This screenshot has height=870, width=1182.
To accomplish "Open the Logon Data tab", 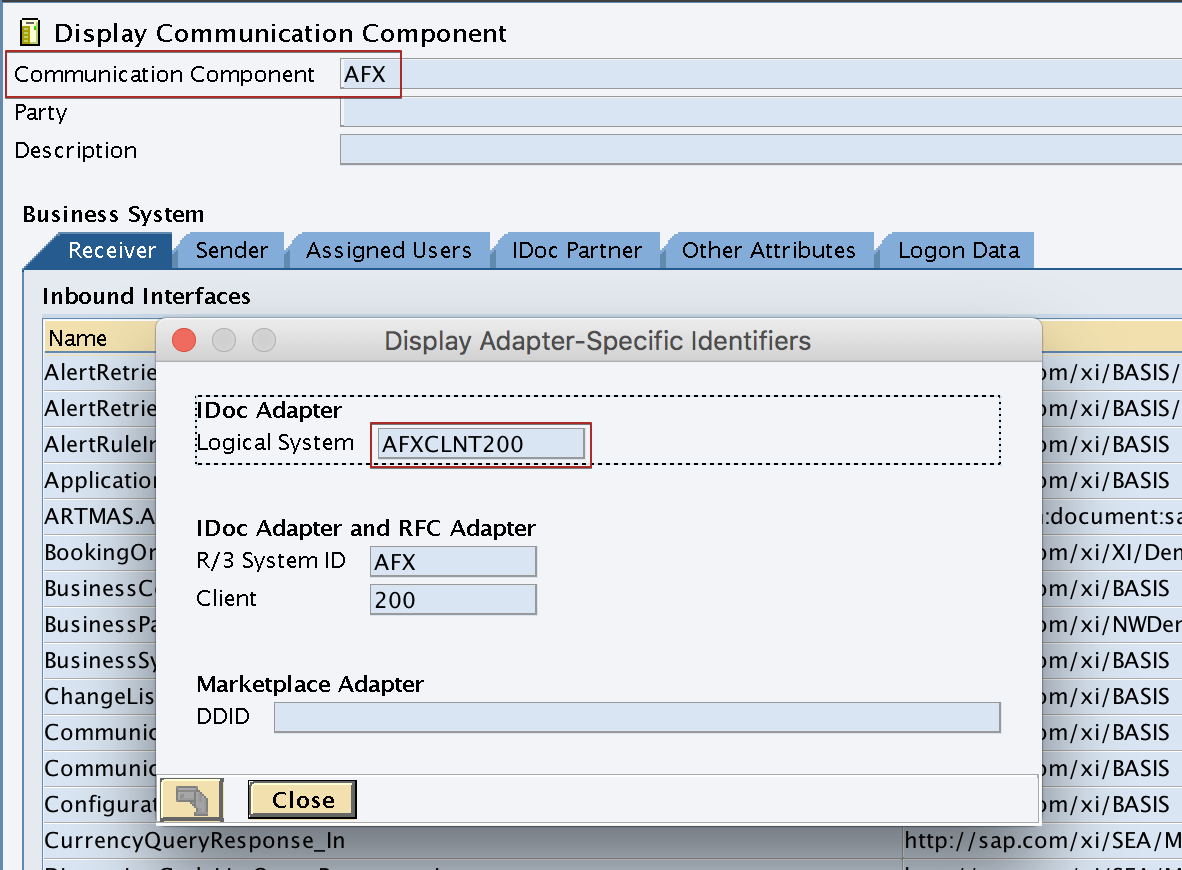I will 955,250.
